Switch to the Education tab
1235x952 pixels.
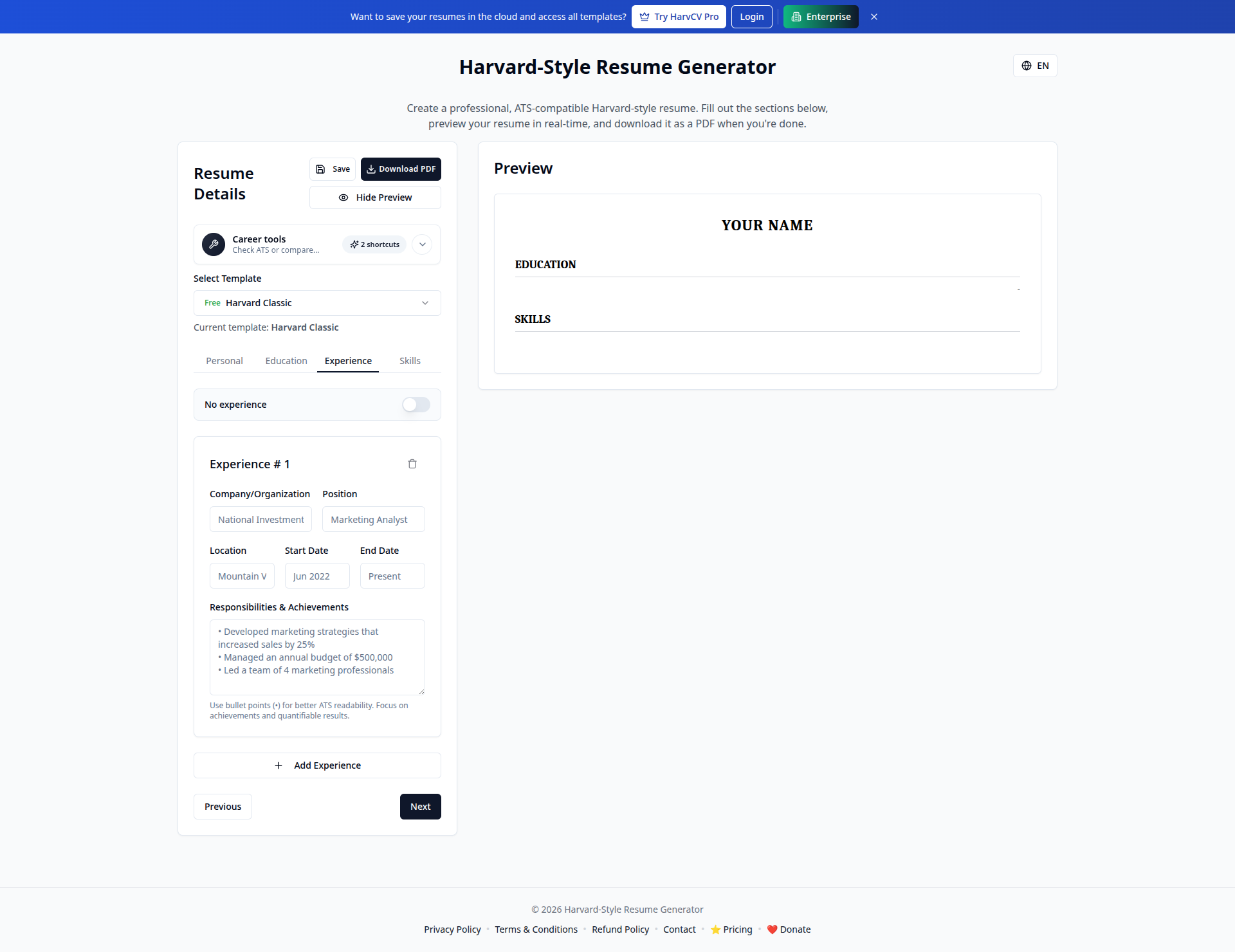point(286,361)
